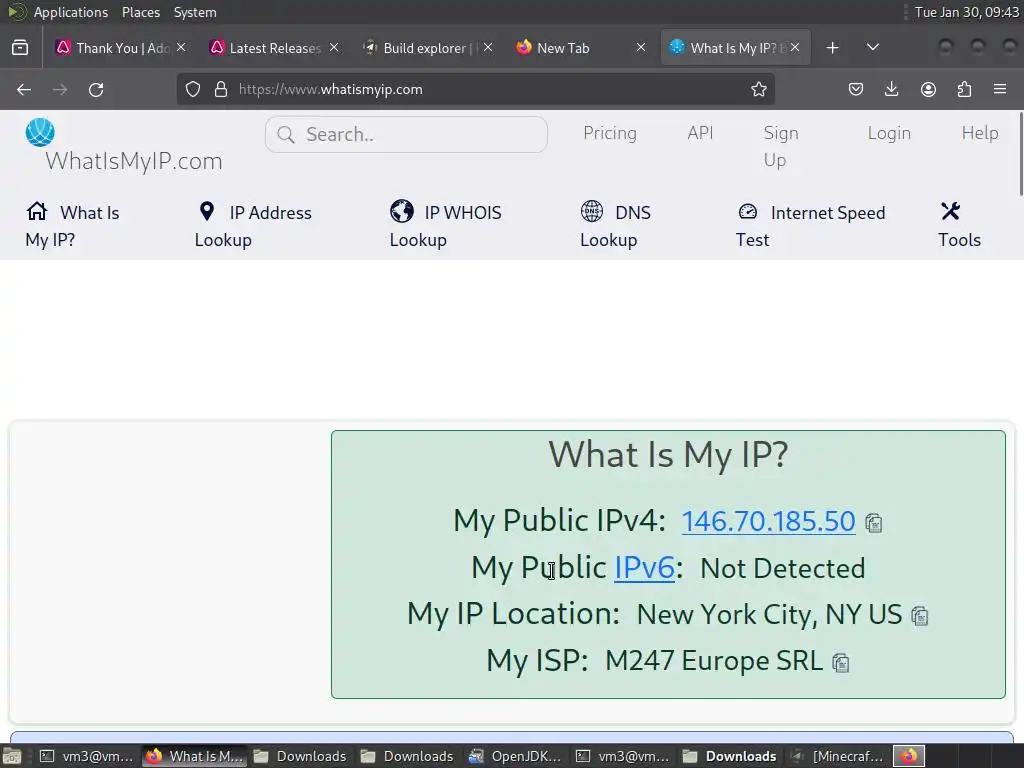Viewport: 1024px width, 768px height.
Task: Open Minecraft window from taskbar
Action: click(838, 756)
